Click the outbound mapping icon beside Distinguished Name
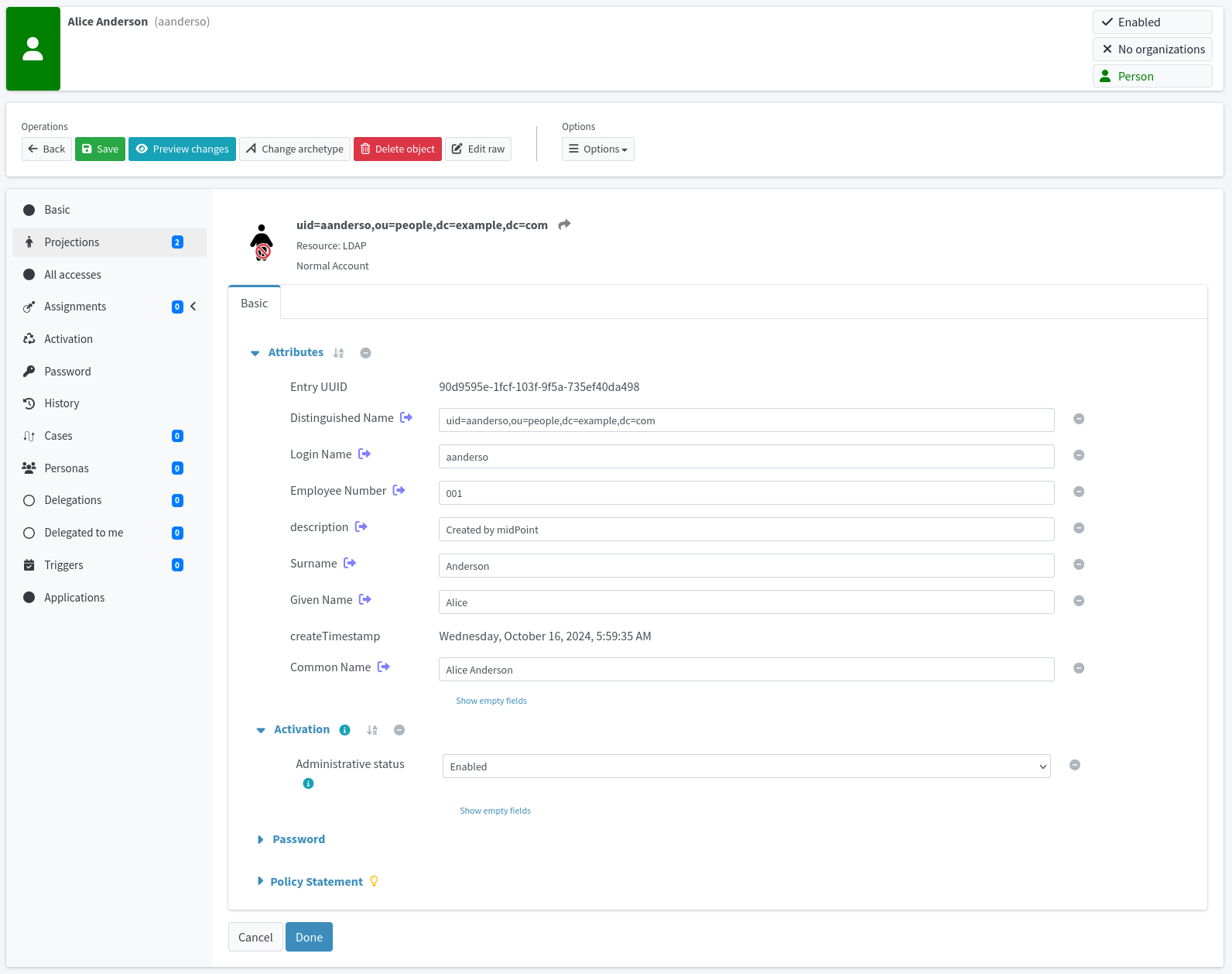The image size is (1232, 974). coord(406,418)
